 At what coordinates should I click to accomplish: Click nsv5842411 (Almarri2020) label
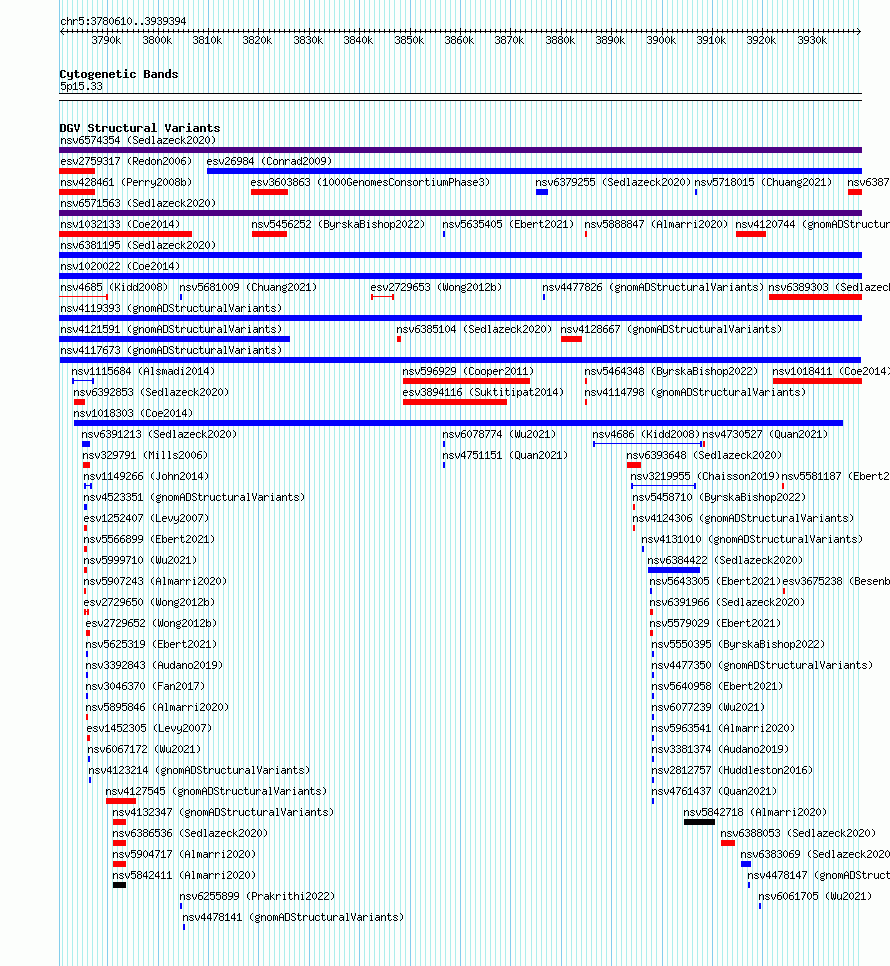[184, 875]
